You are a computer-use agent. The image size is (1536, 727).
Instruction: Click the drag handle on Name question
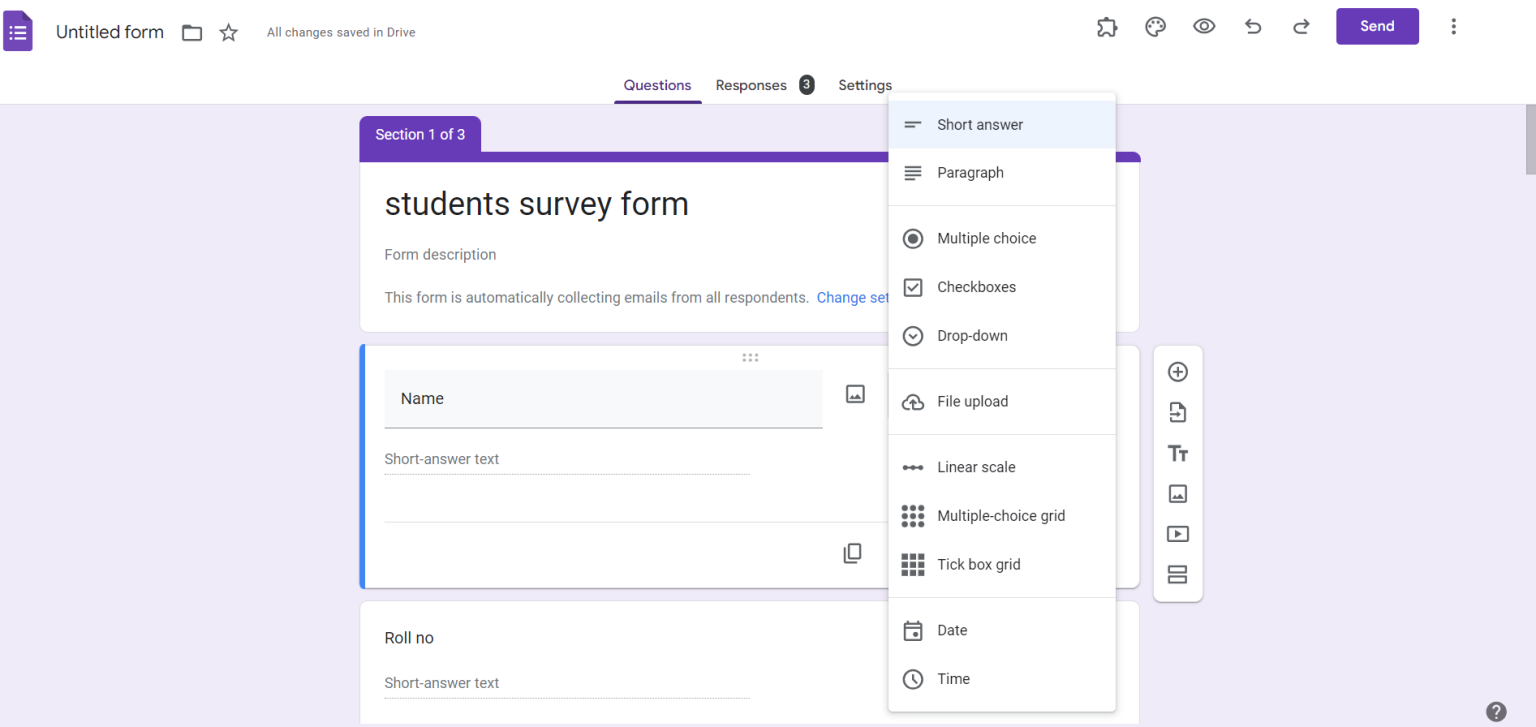point(750,357)
